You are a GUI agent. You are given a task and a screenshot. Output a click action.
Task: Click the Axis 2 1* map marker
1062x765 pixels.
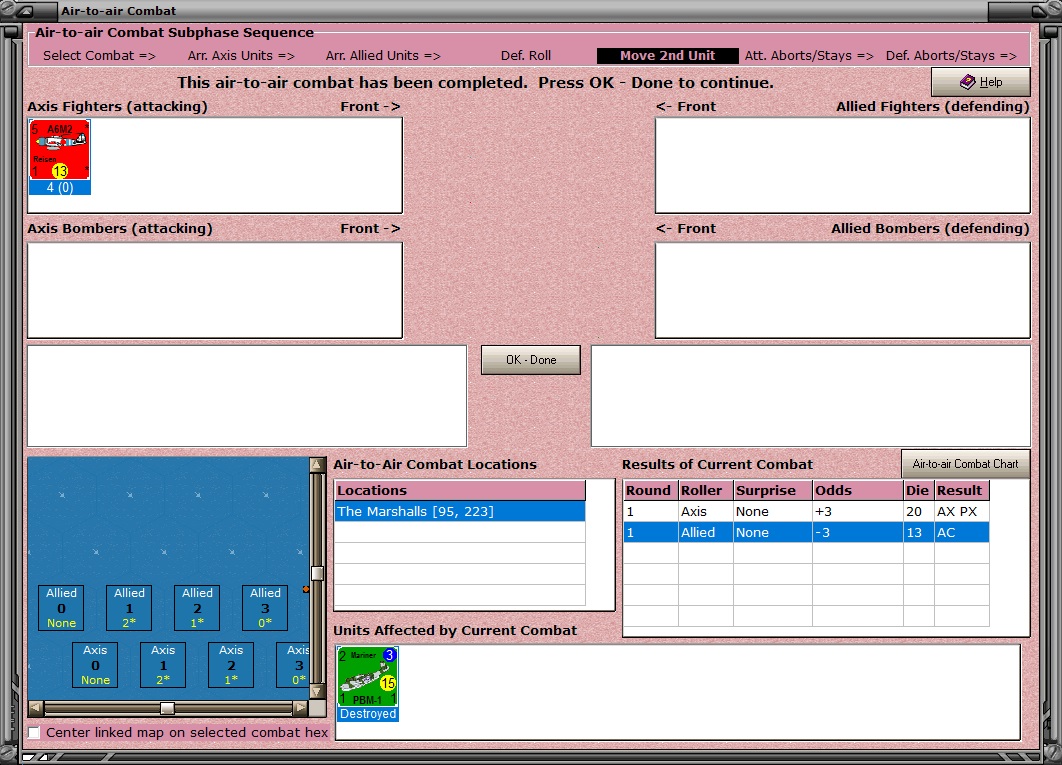click(x=231, y=665)
